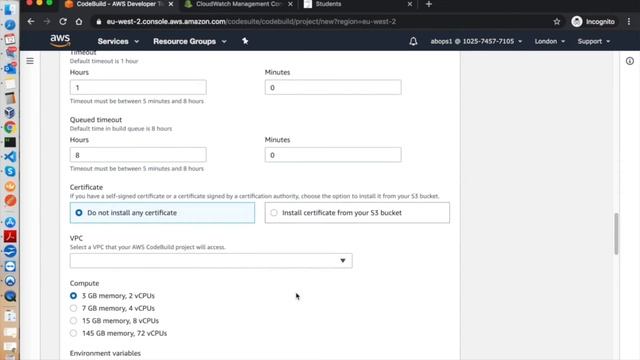Viewport: 640px width, 360px height.
Task: Open the notifications bell in AWS header
Action: [x=413, y=41]
